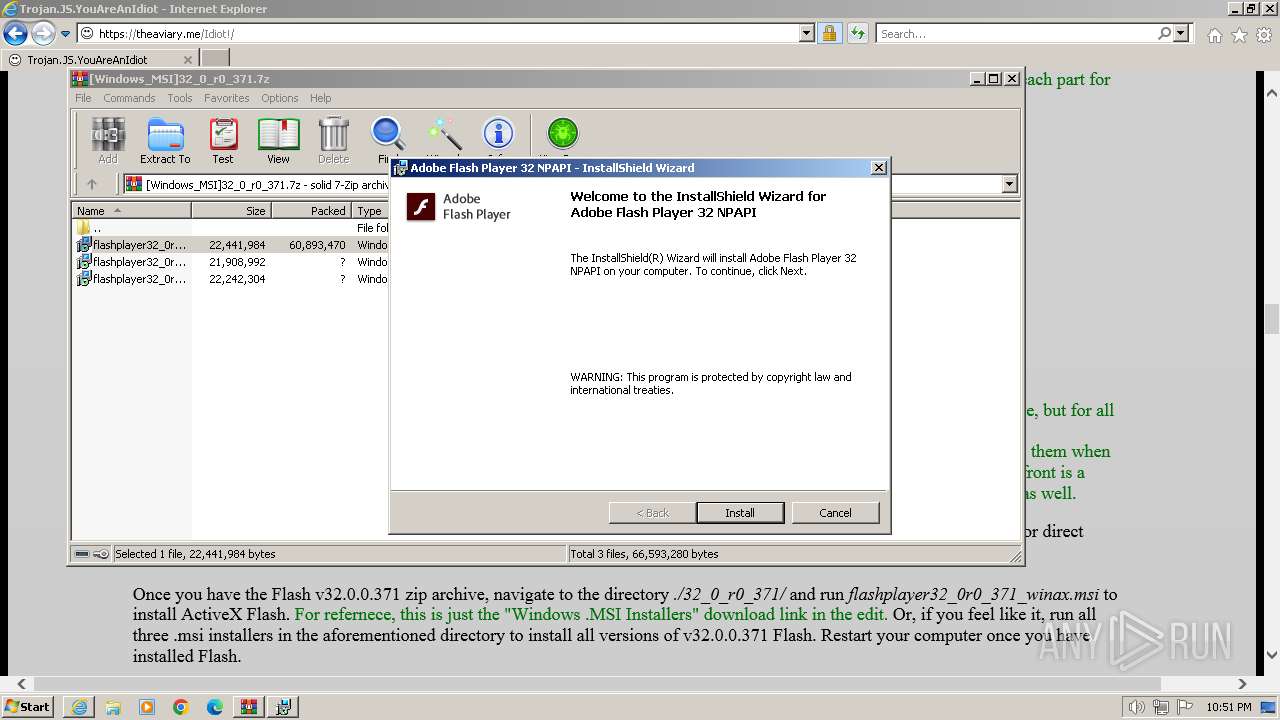The image size is (1280, 720).
Task: Click the taskbar clock showing 10:51 PM
Action: pyautogui.click(x=1229, y=707)
